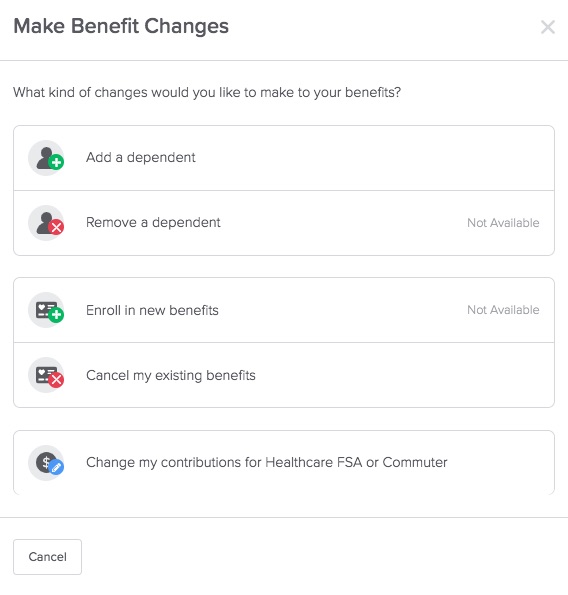The height and width of the screenshot is (595, 568).
Task: Close the Make Benefit Changes dialog
Action: pyautogui.click(x=548, y=27)
